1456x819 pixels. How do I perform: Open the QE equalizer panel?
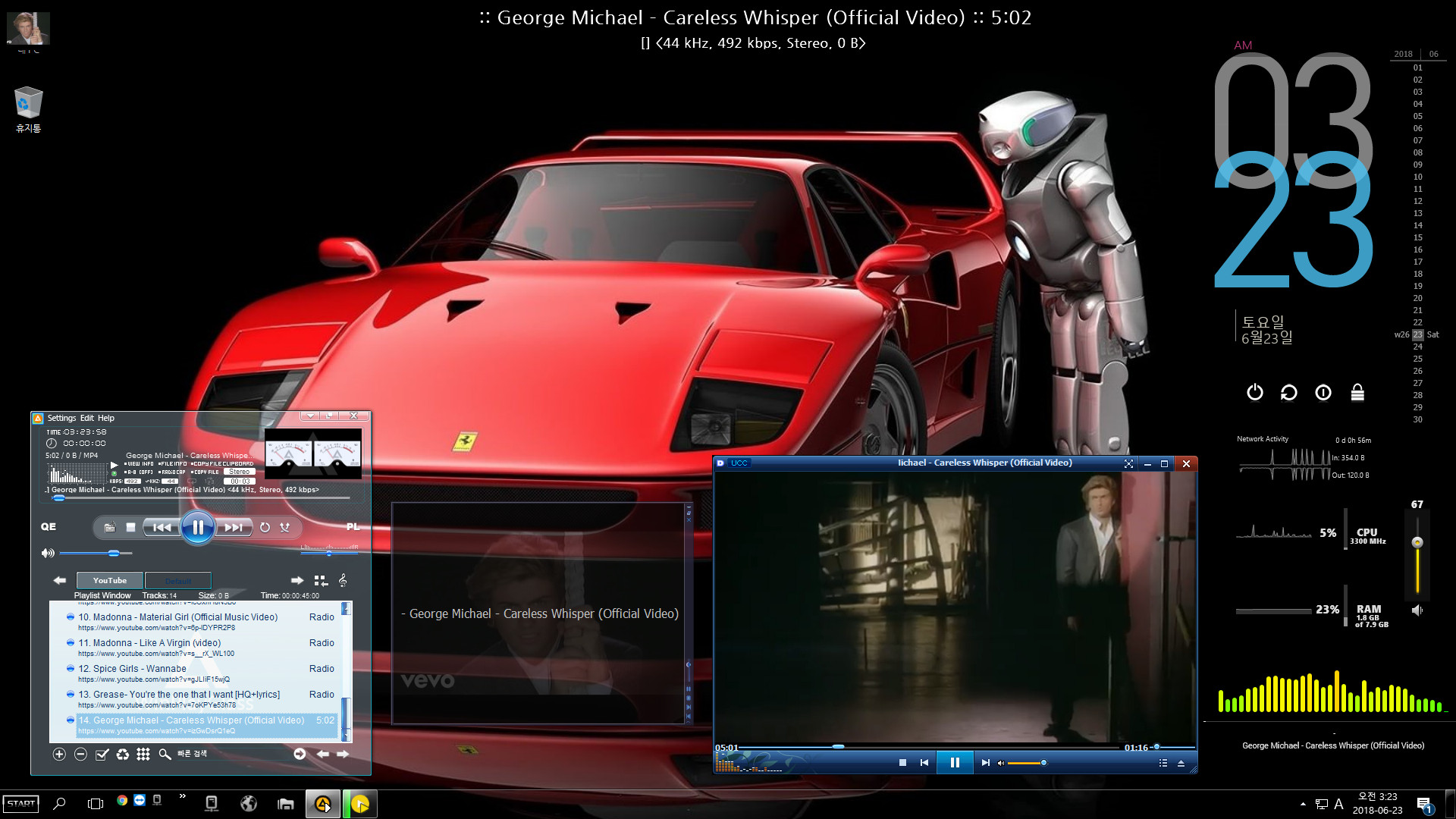48,526
